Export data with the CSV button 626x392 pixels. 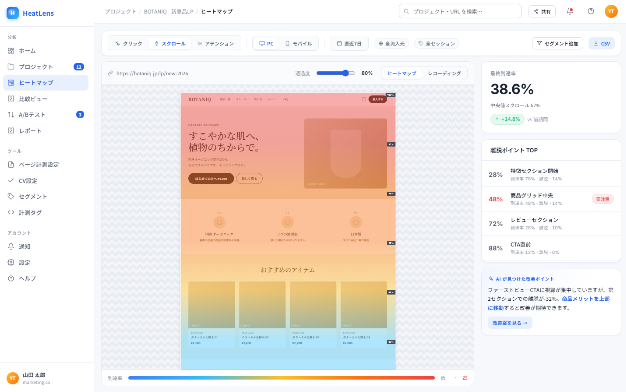click(x=602, y=44)
